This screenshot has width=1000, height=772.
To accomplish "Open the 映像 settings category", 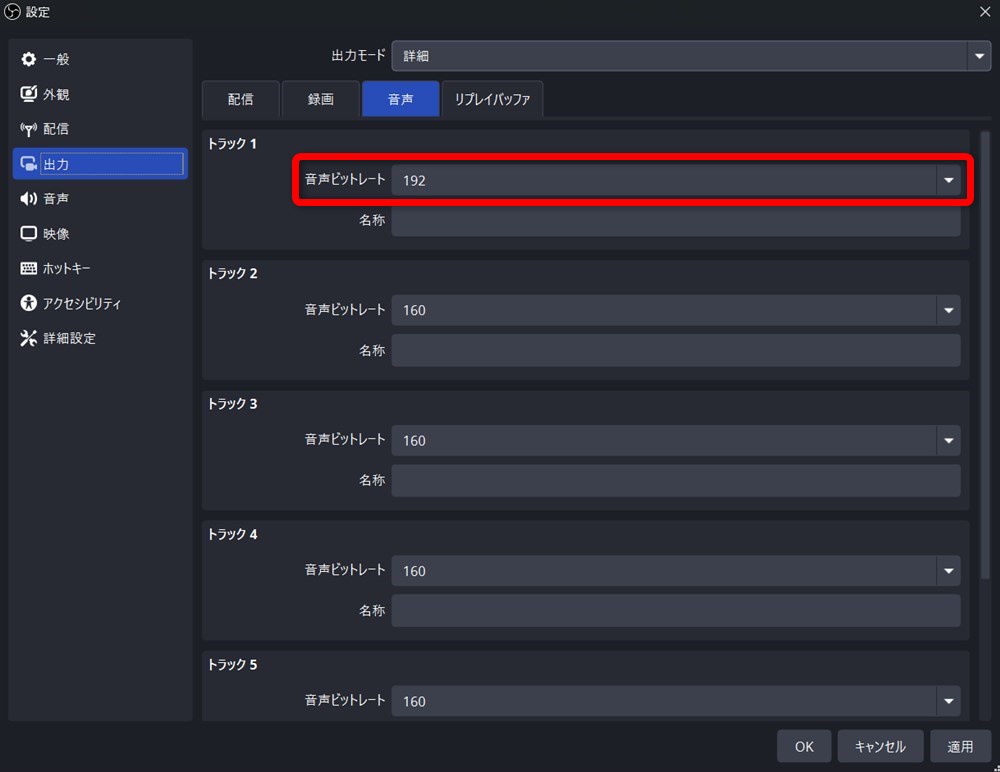I will pyautogui.click(x=100, y=234).
